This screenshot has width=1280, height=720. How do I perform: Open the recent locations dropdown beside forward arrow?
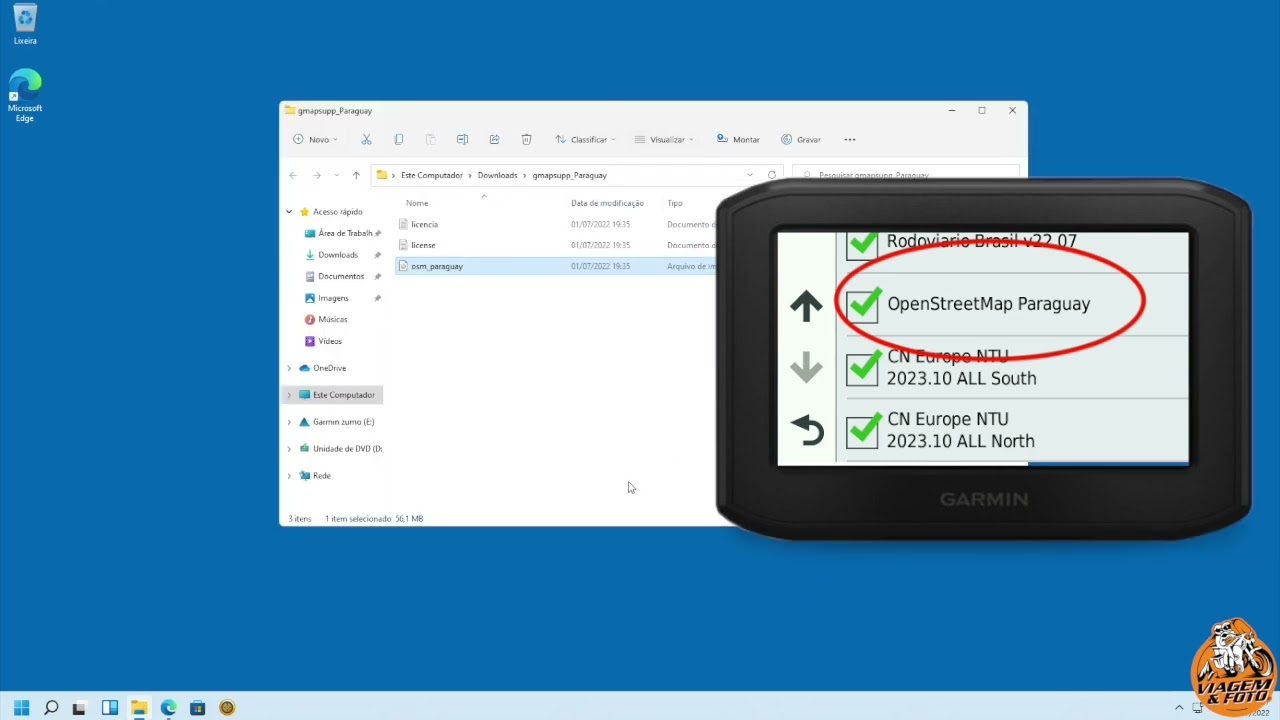tap(336, 175)
